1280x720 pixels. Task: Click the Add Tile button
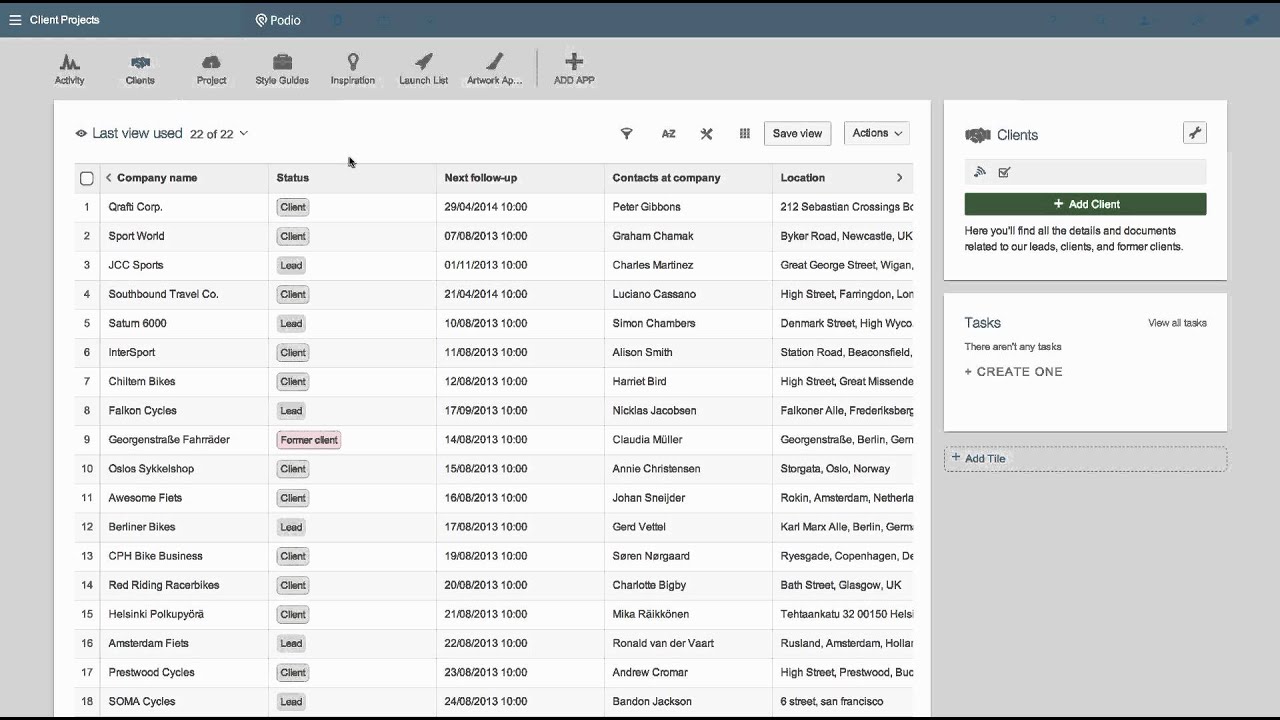coord(1085,458)
